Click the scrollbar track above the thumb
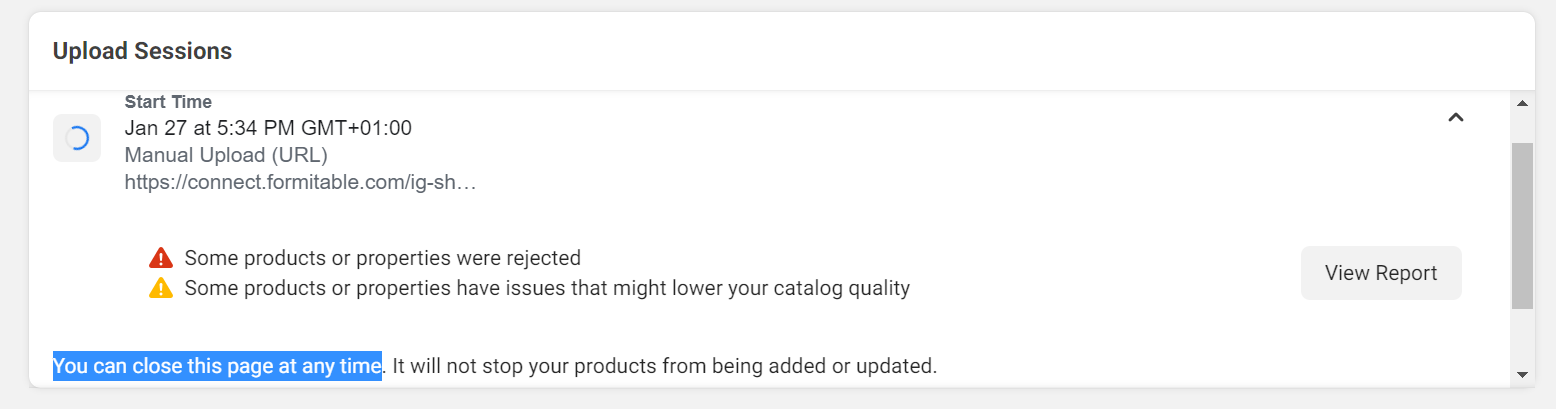The image size is (1556, 409). pyautogui.click(x=1522, y=125)
